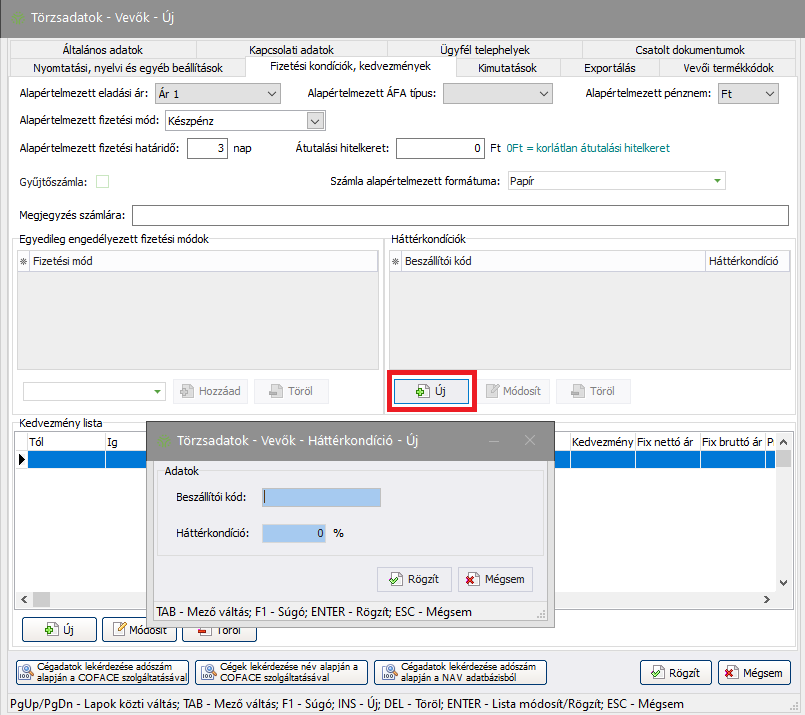The height and width of the screenshot is (715, 805).
Task: Click the Új button below Kedvezmény lista
Action: tap(59, 630)
